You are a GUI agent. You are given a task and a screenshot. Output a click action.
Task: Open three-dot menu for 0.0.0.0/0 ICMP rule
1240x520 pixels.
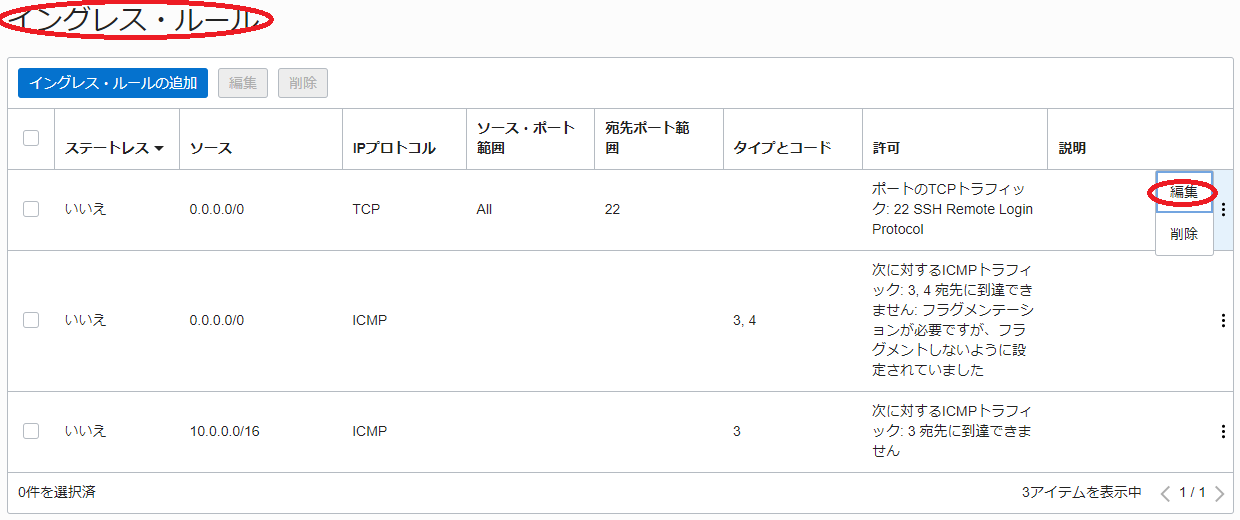1223,321
